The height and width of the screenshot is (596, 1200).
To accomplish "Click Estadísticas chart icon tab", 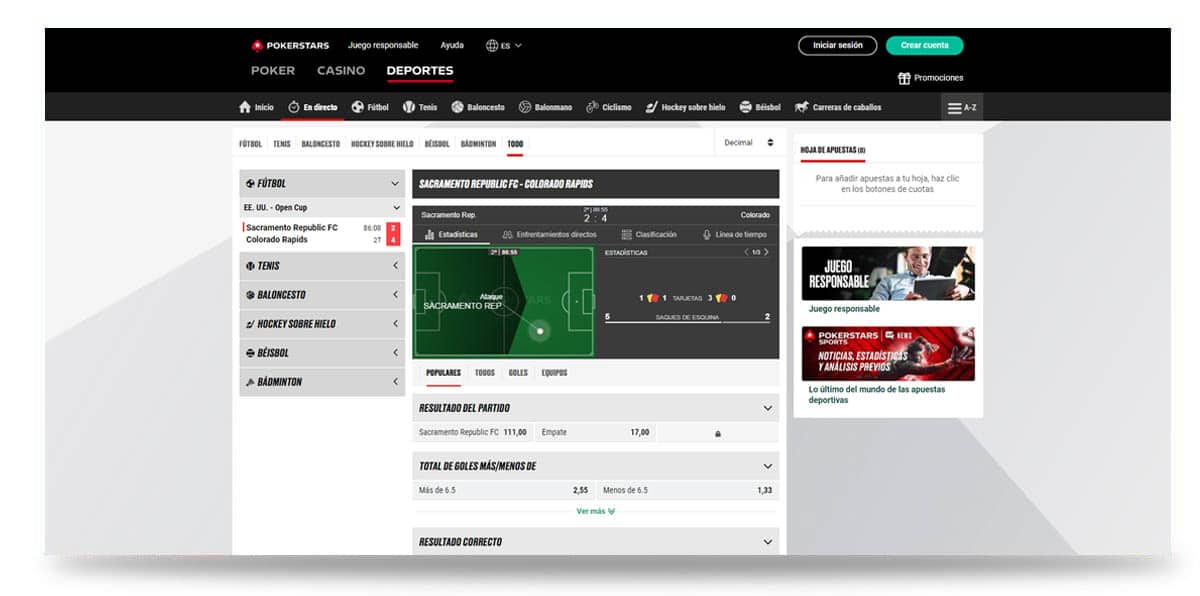I will coord(430,235).
